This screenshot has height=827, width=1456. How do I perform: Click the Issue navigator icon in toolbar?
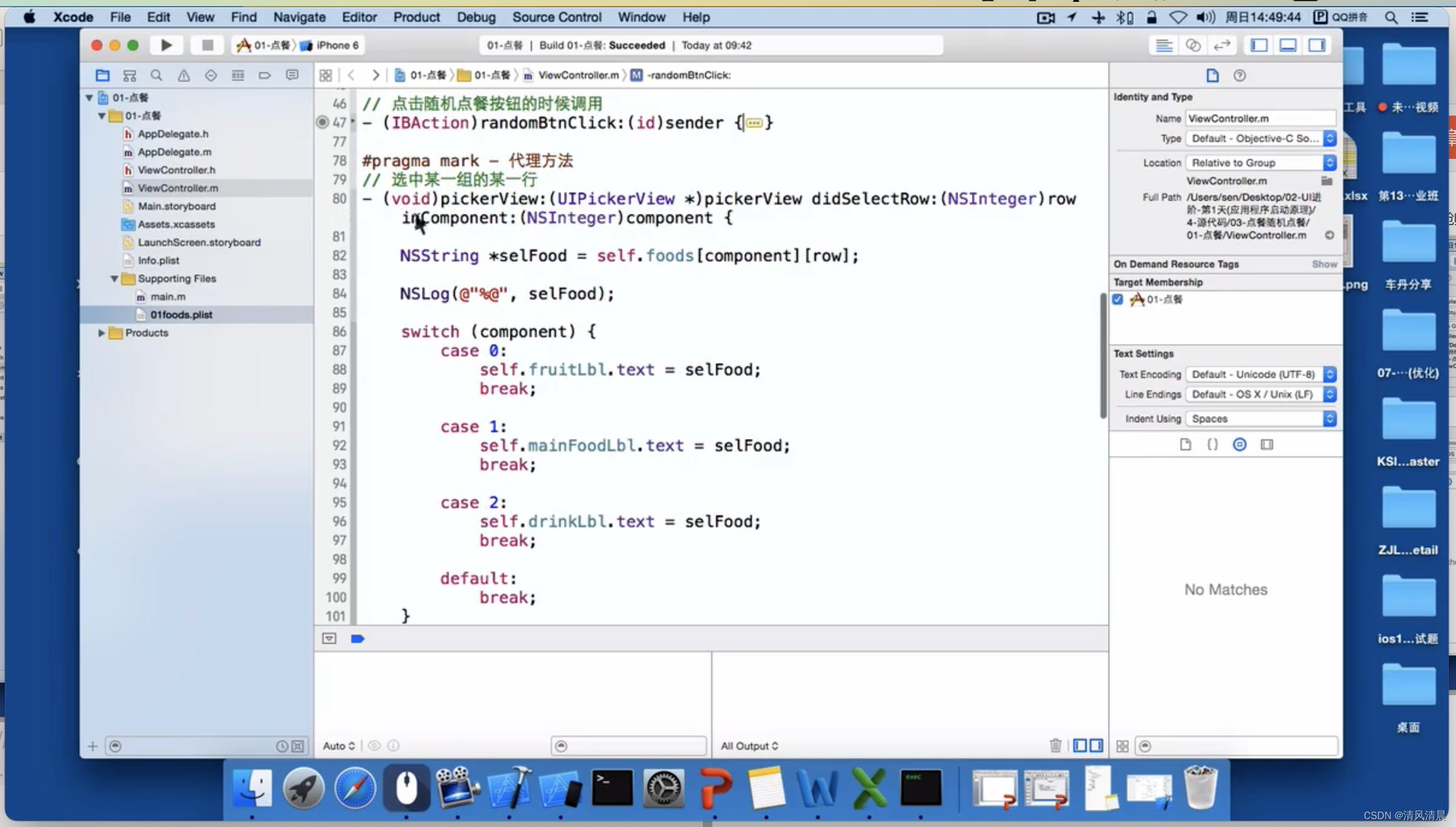pos(183,75)
